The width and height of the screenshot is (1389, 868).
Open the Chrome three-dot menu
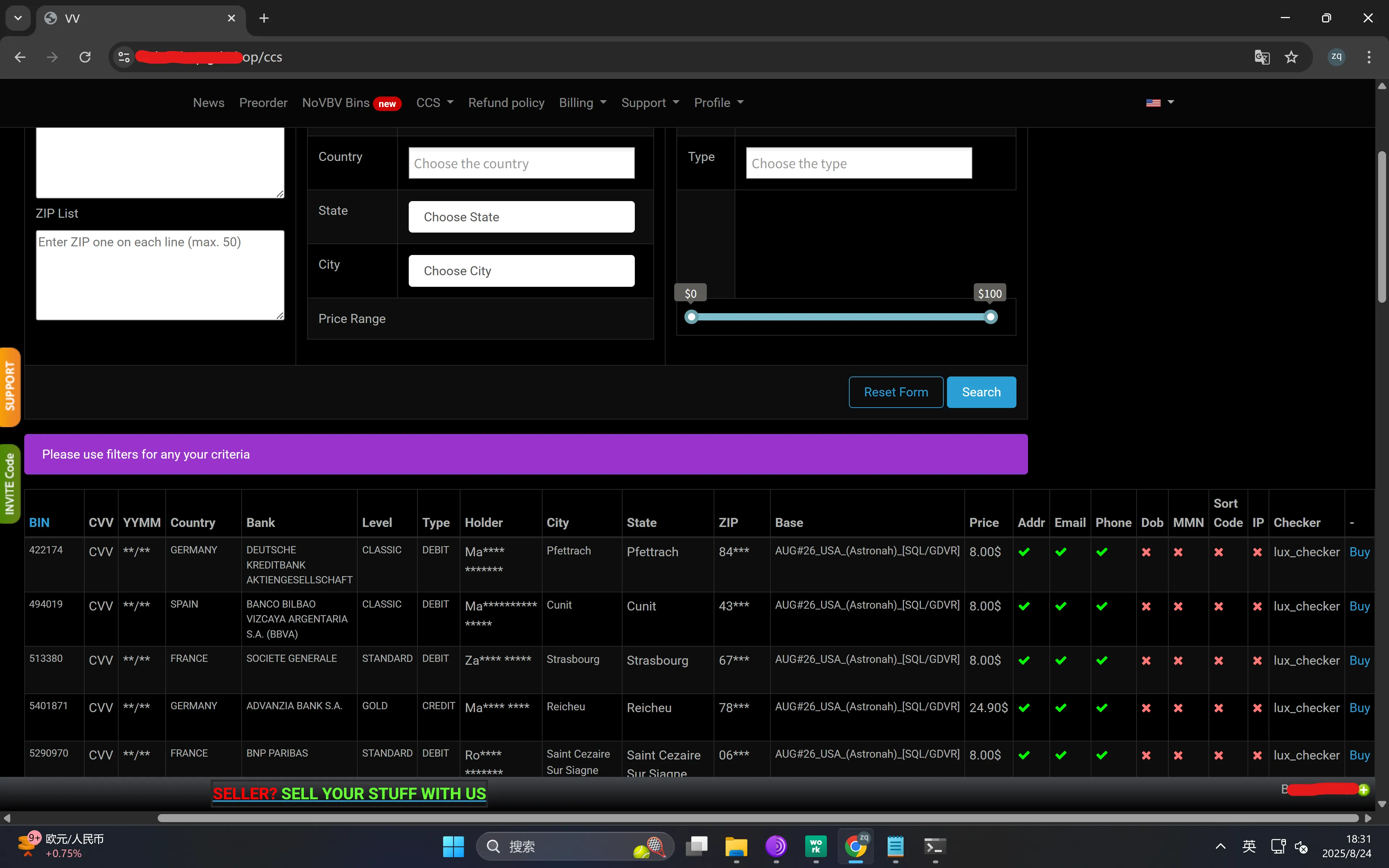tap(1369, 57)
